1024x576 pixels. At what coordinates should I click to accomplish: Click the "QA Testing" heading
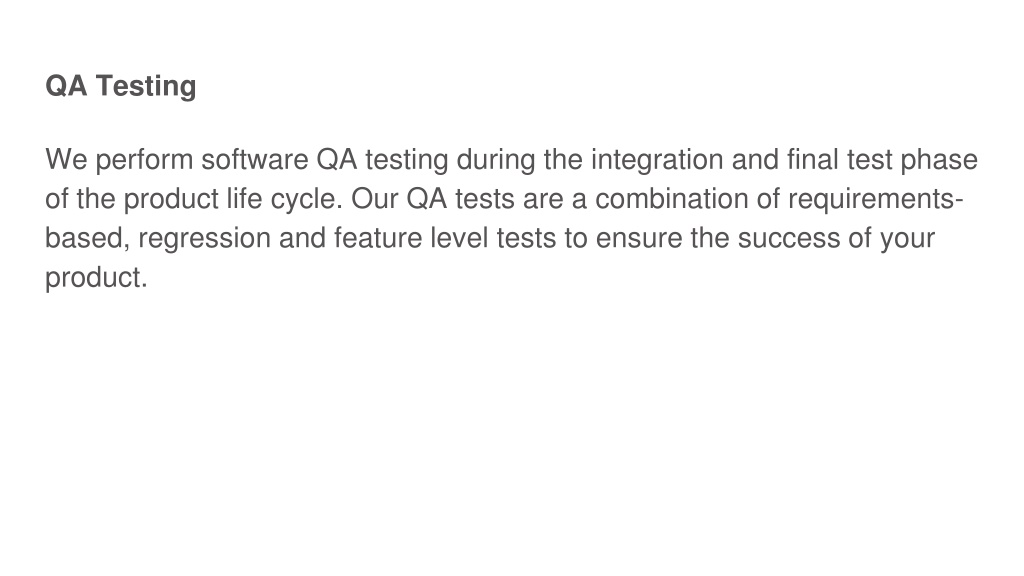(121, 86)
